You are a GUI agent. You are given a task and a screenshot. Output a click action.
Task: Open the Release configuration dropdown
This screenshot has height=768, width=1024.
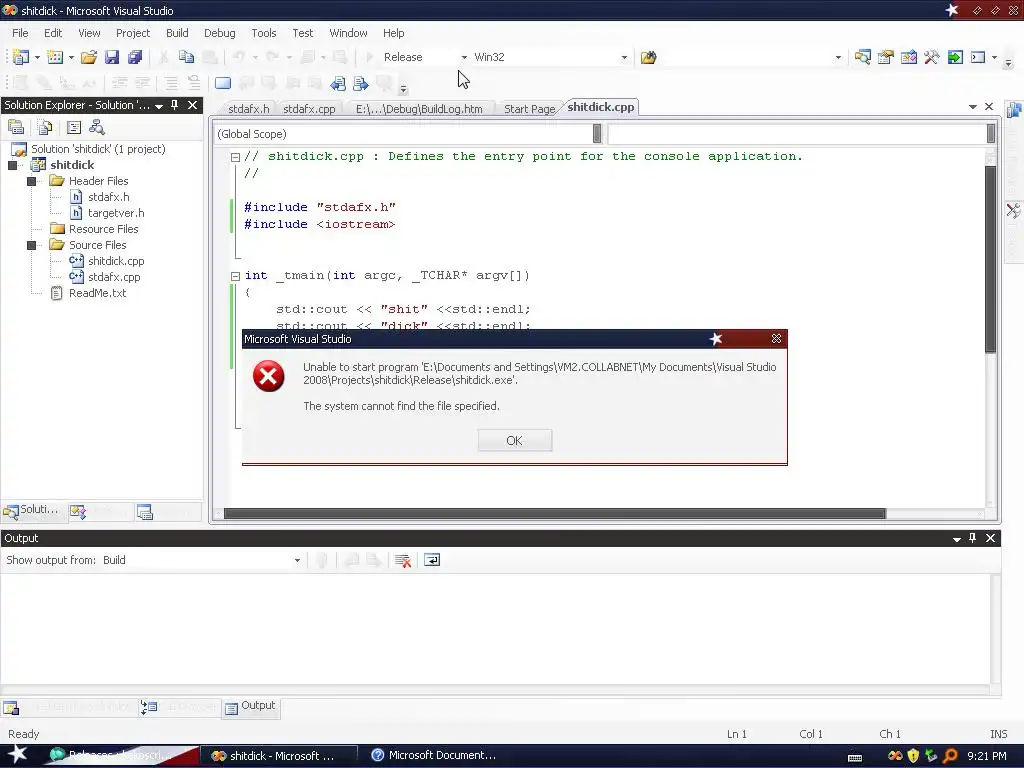point(464,57)
